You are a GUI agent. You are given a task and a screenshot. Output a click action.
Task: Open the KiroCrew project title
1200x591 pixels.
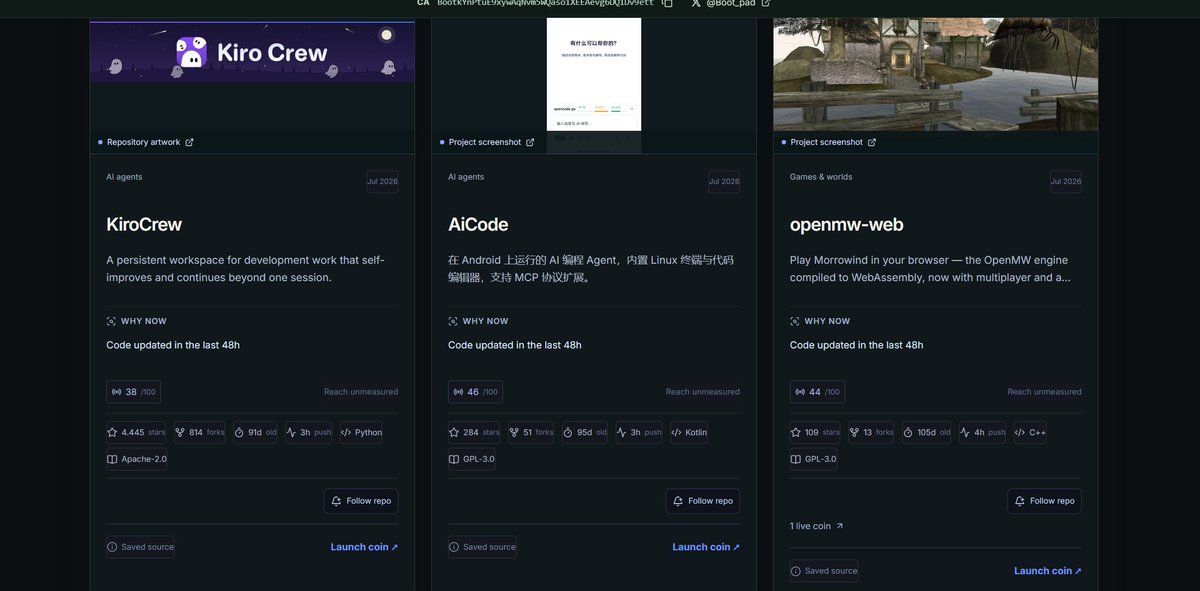(144, 224)
